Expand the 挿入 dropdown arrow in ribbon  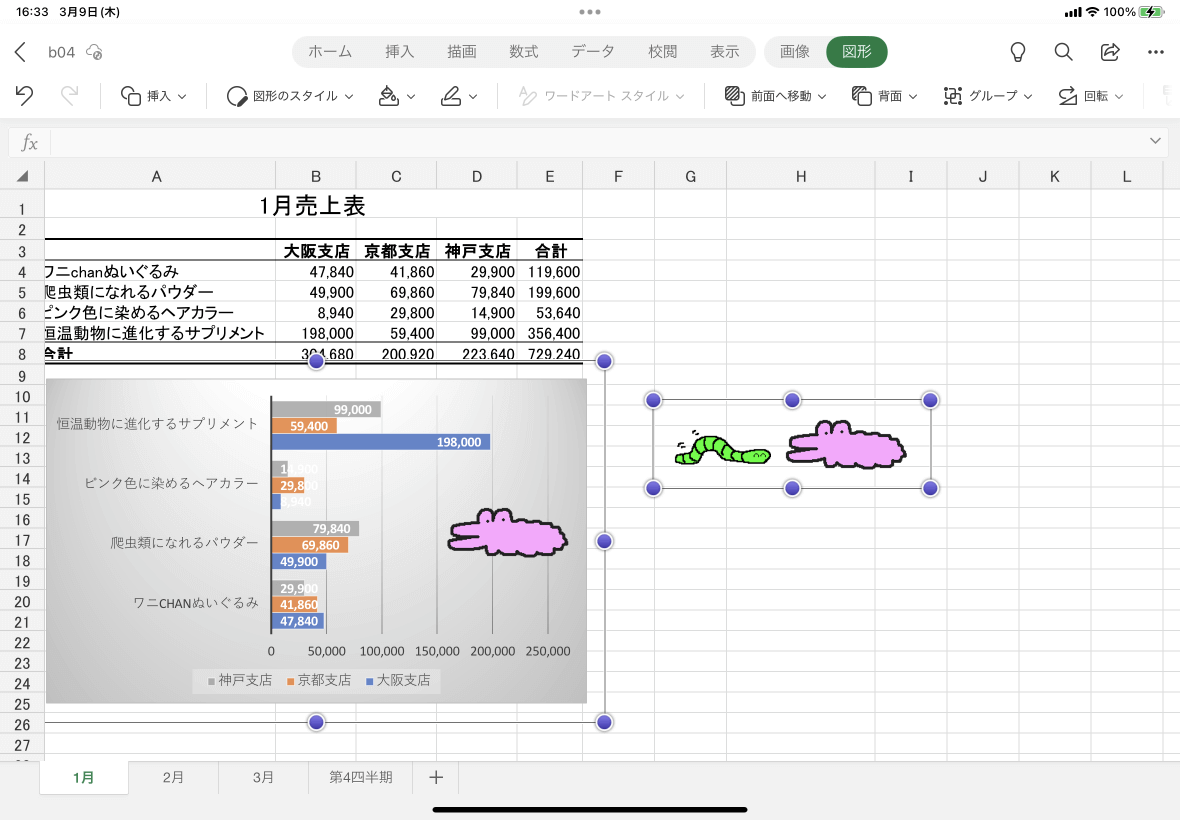[182, 96]
